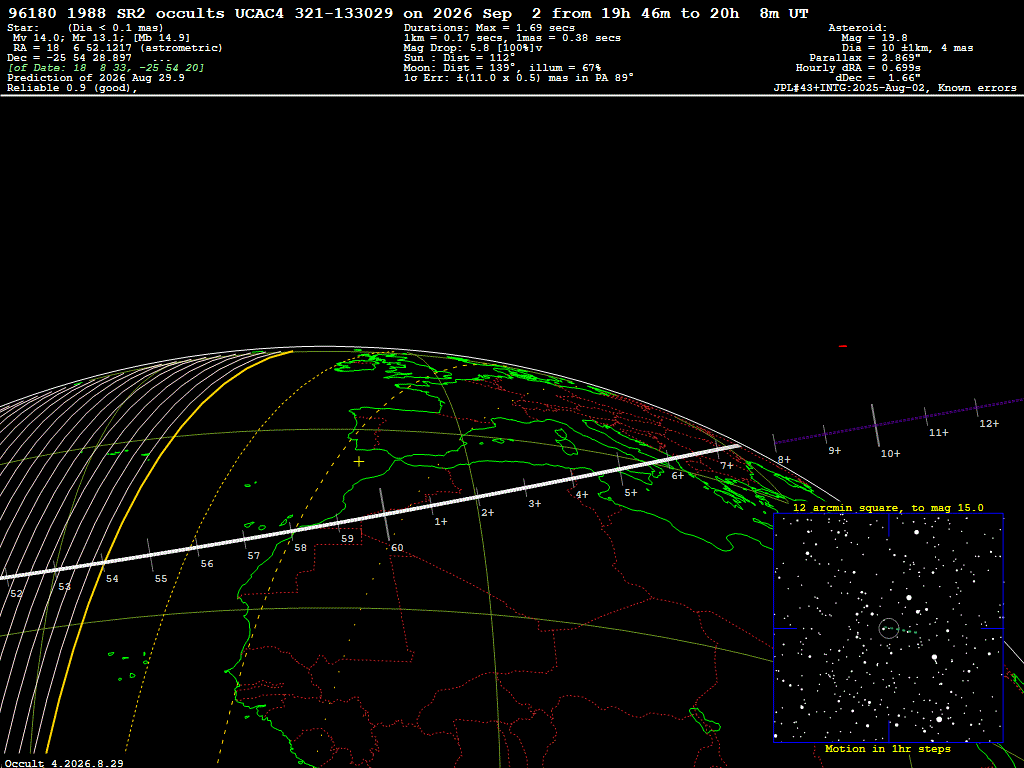Viewport: 1024px width, 768px height.
Task: Click the 10+ tick on purple path
Action: (x=890, y=453)
